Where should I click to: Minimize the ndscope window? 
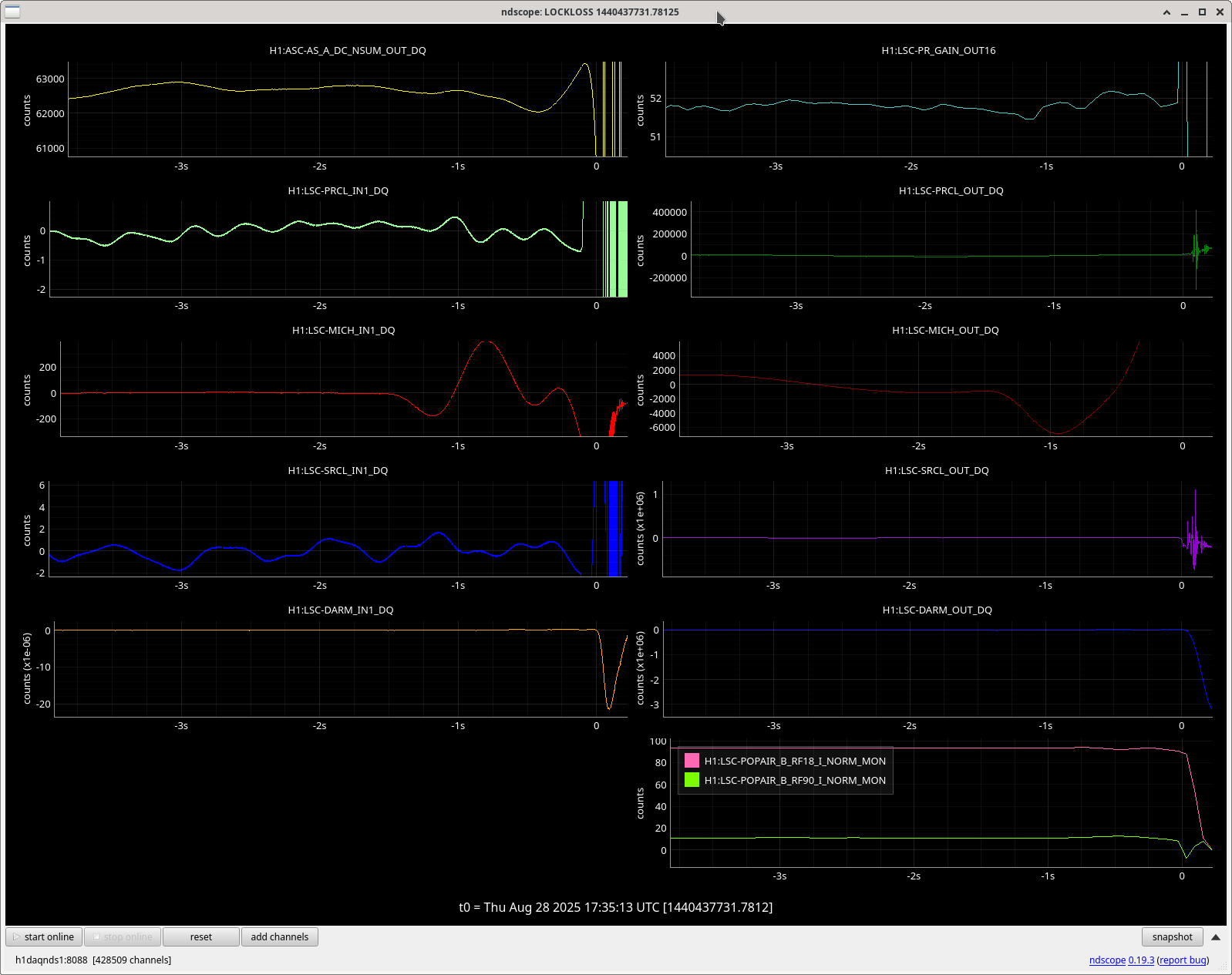[x=1184, y=12]
